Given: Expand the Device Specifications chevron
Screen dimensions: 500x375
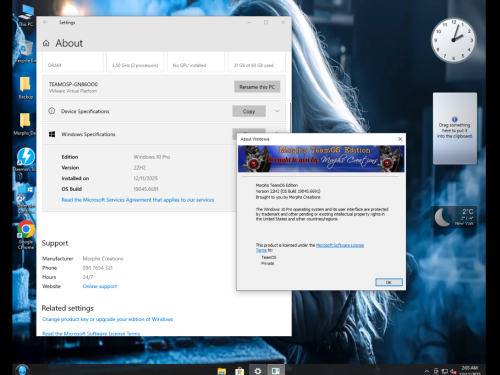Looking at the screenshot, I should 277,111.
